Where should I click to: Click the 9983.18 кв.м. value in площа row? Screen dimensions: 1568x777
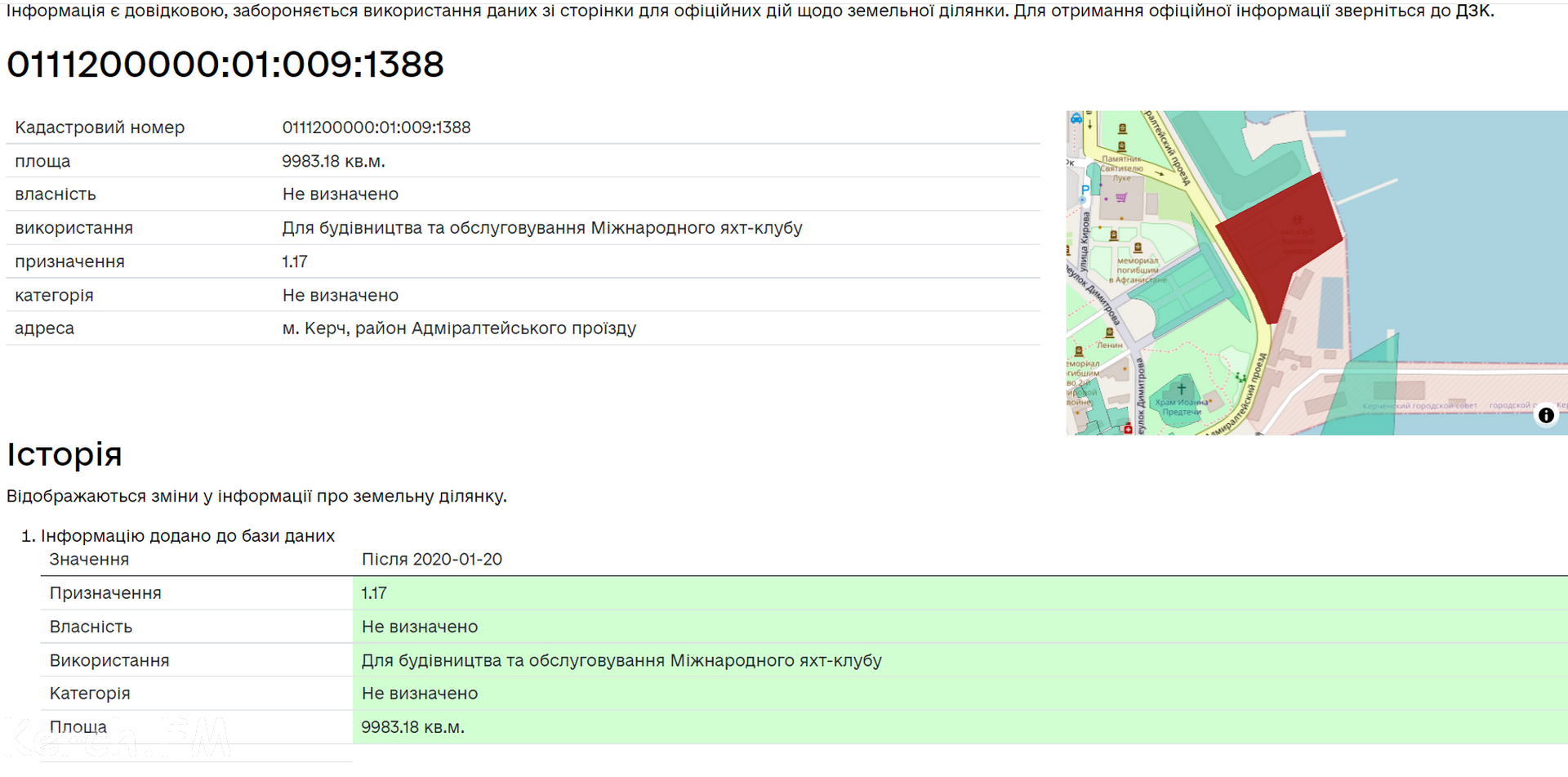[x=333, y=161]
